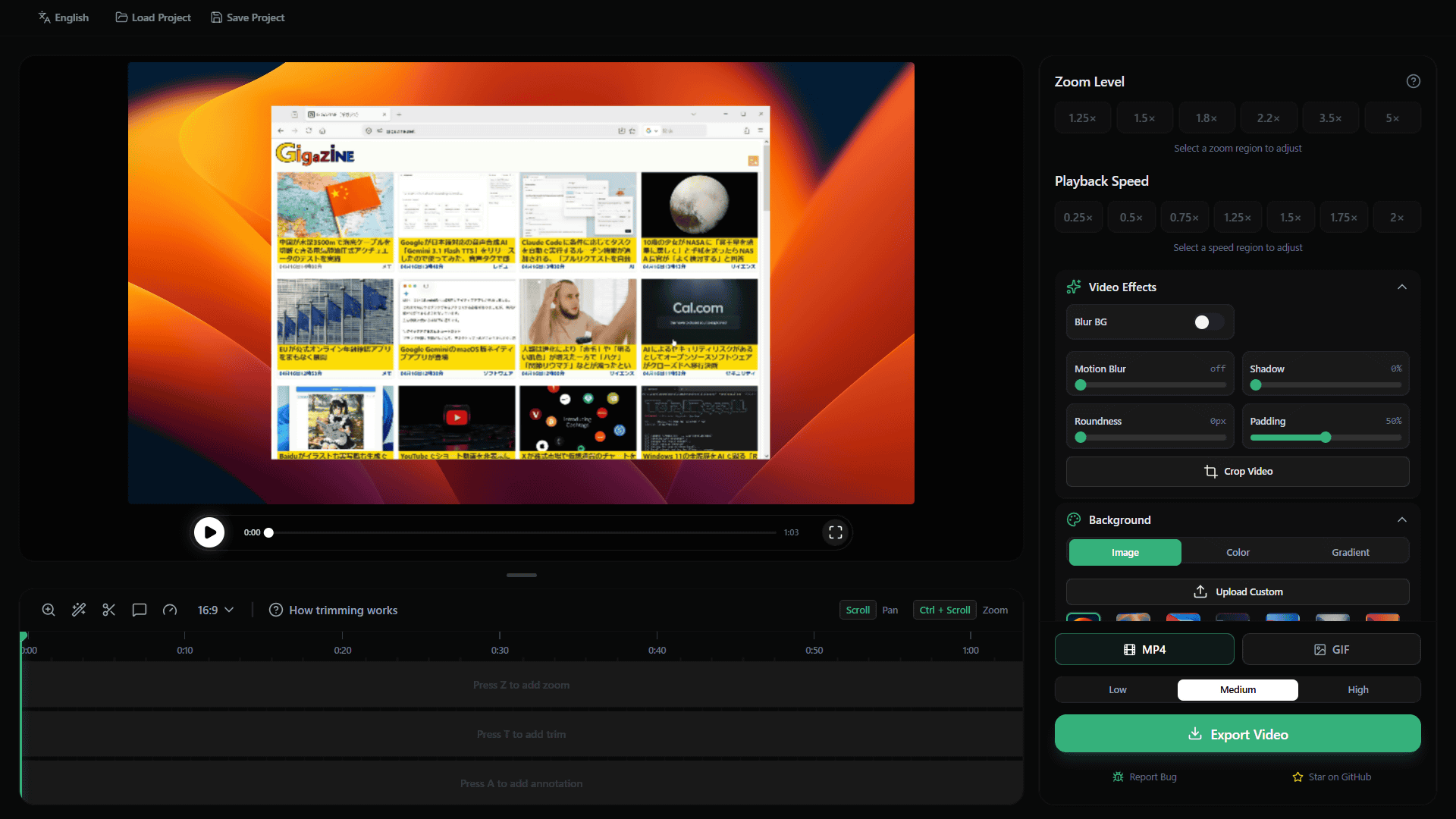Switch to the Gradient background tab
The width and height of the screenshot is (1456, 819).
1351,552
